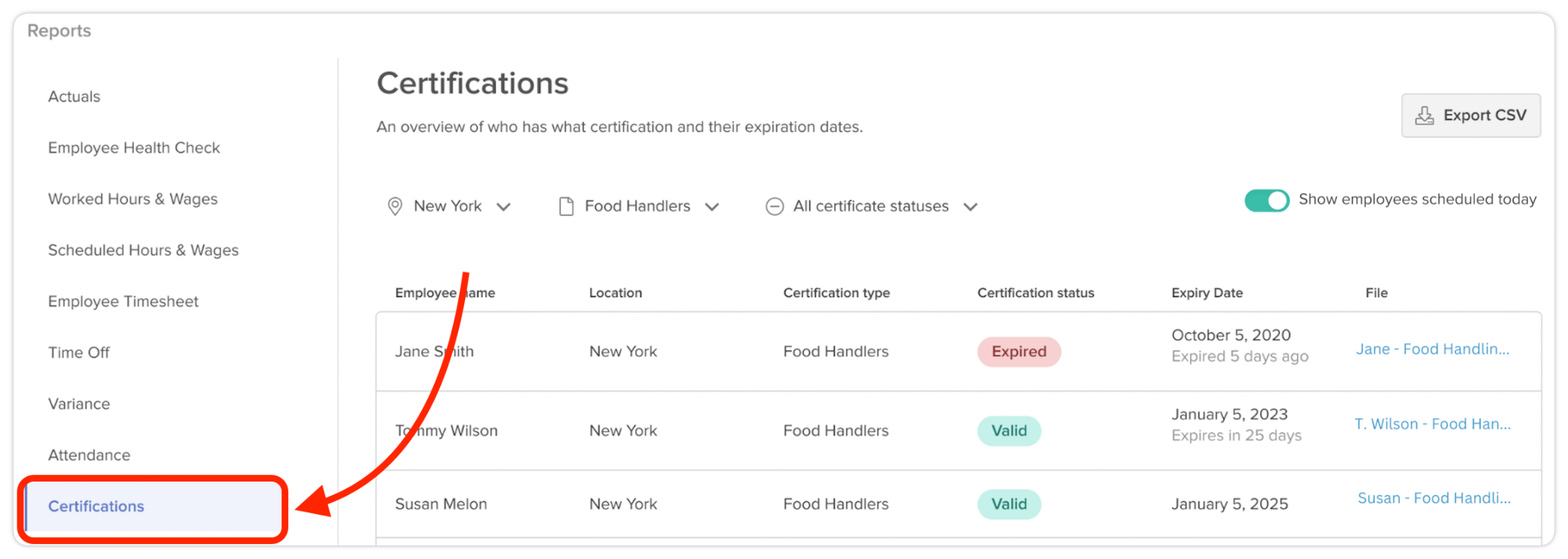Open the Actuals report
Viewport: 1568px width, 559px height.
click(x=74, y=96)
